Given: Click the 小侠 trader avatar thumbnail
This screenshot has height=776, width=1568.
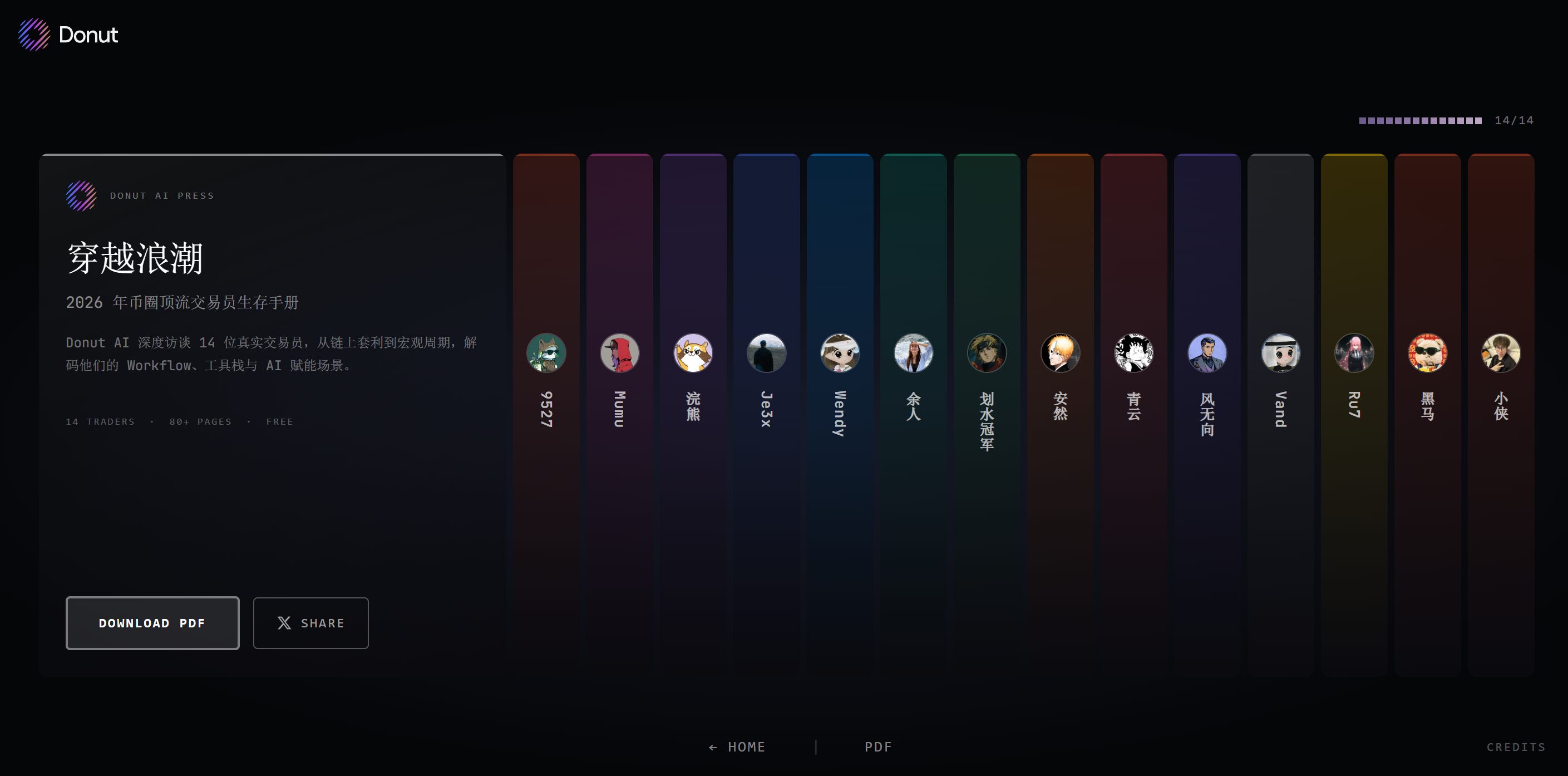Looking at the screenshot, I should [1501, 353].
